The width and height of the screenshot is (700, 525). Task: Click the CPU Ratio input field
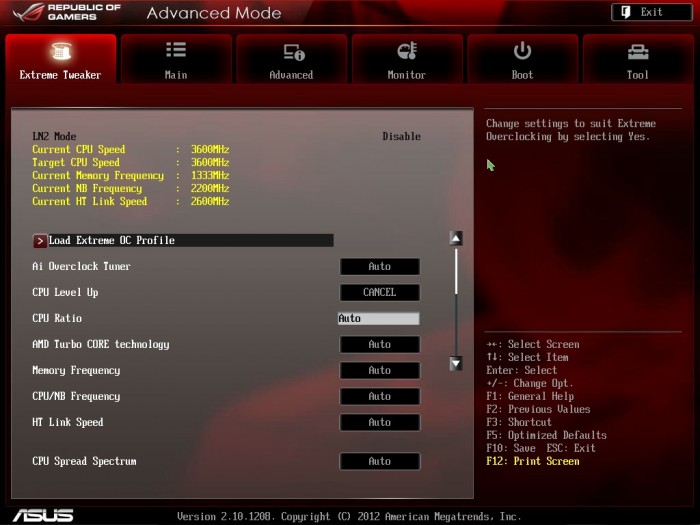tap(379, 318)
